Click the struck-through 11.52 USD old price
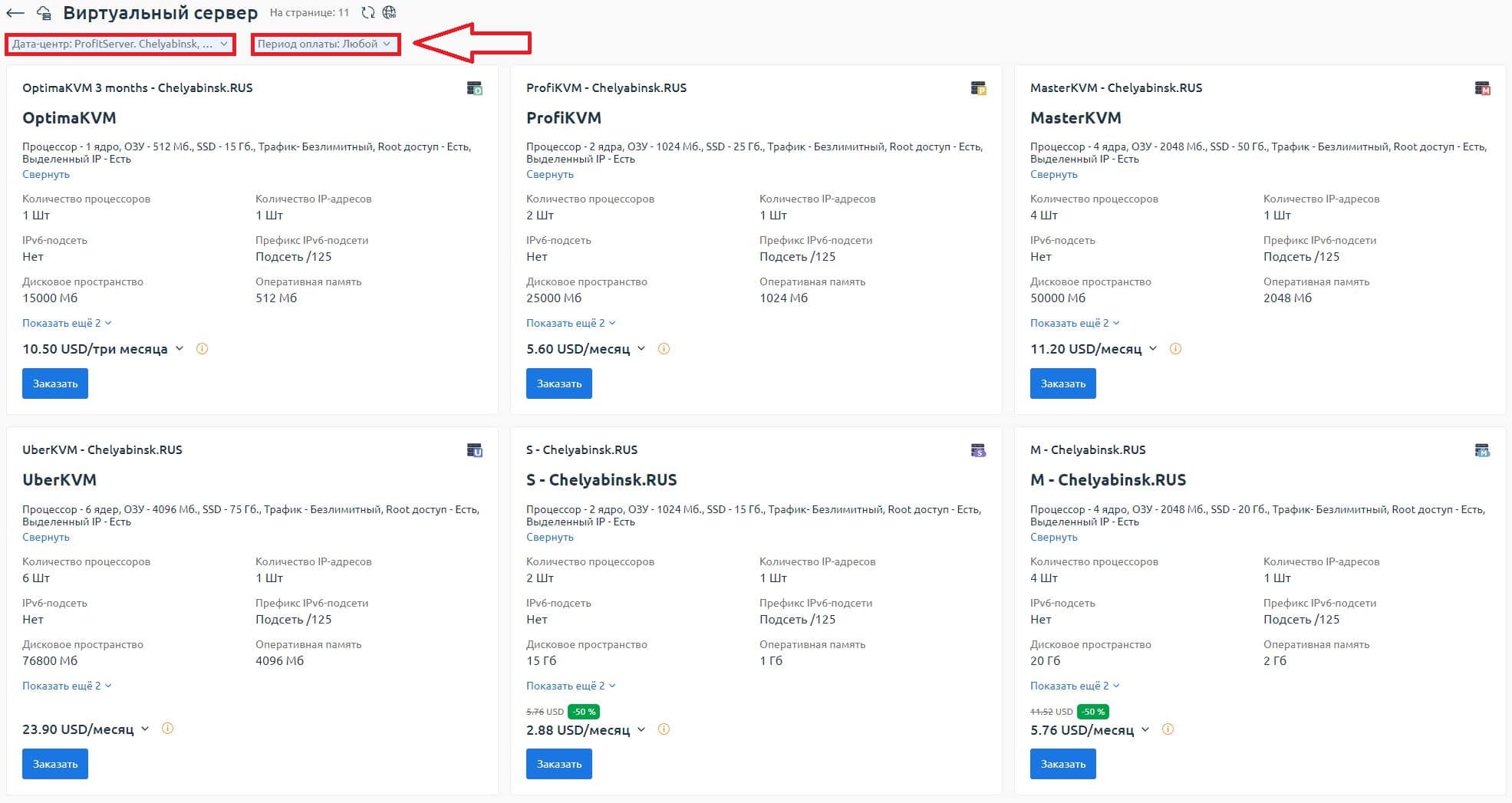 click(1052, 712)
